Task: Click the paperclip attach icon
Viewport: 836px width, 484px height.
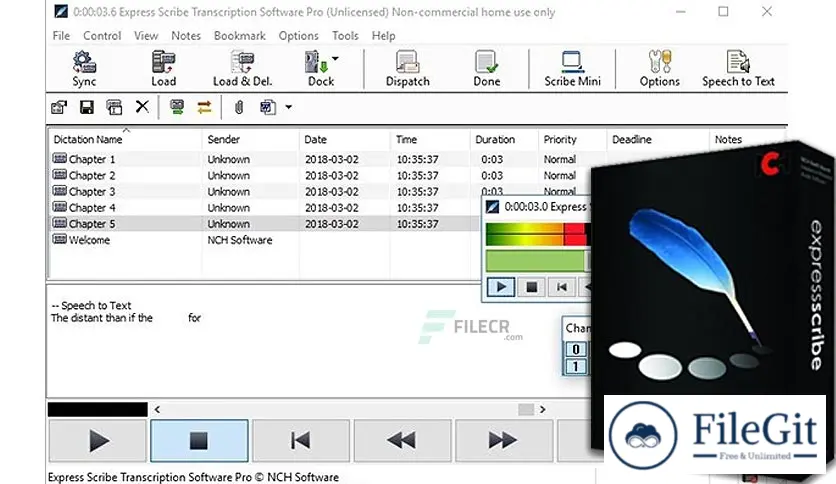Action: click(x=239, y=108)
